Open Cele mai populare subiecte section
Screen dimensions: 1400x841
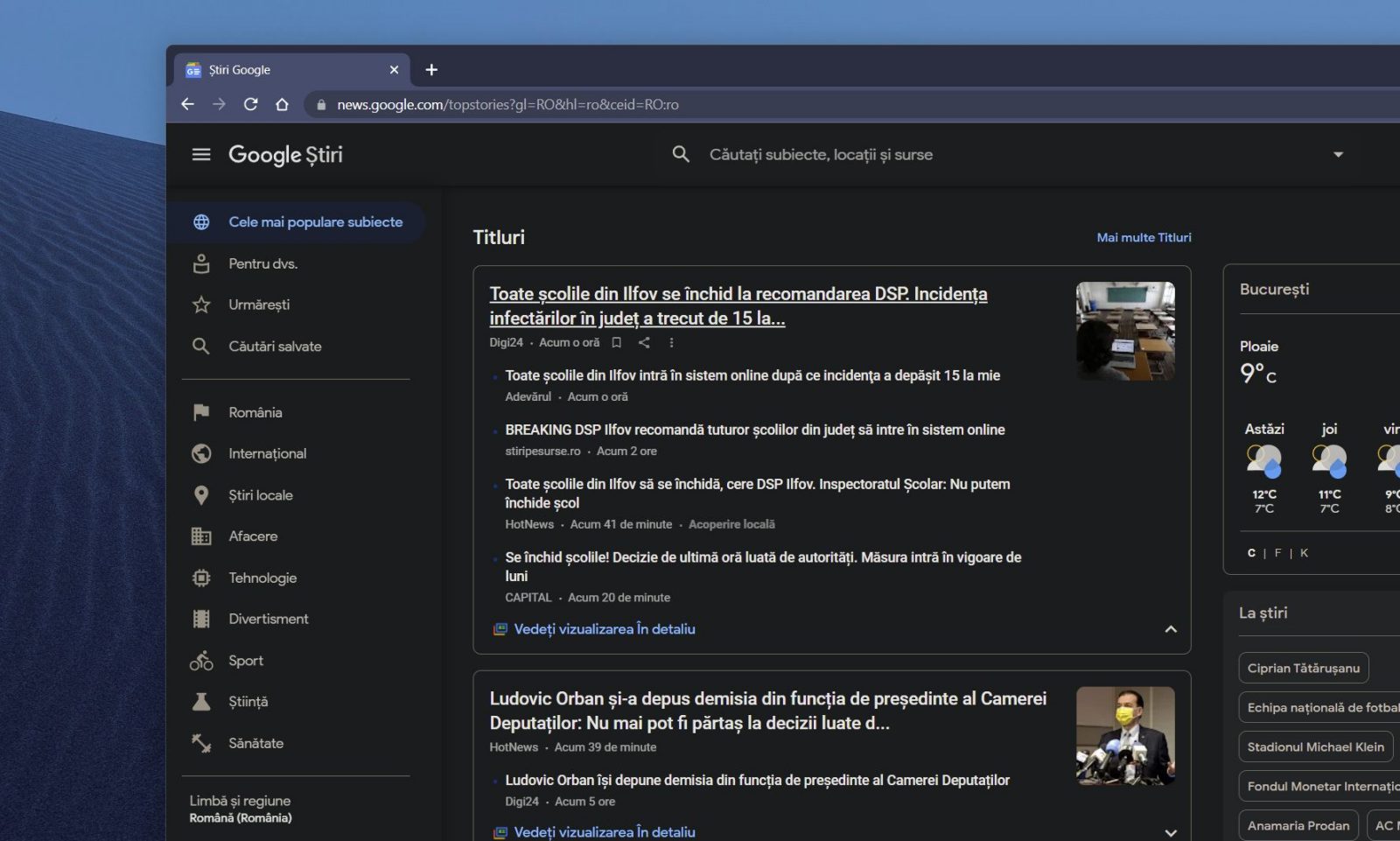click(296, 222)
